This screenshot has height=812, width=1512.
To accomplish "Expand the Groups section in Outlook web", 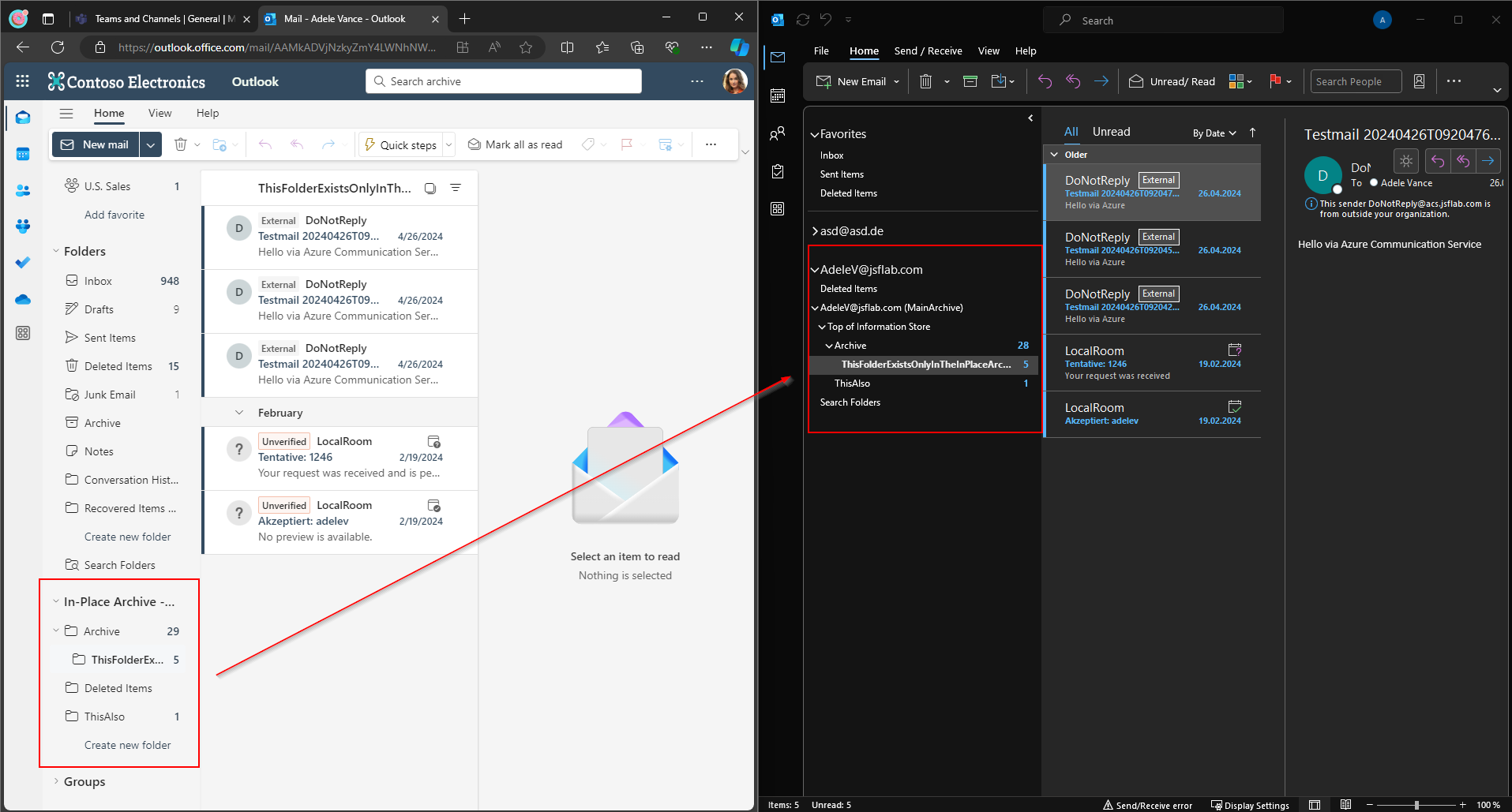I will coord(56,781).
